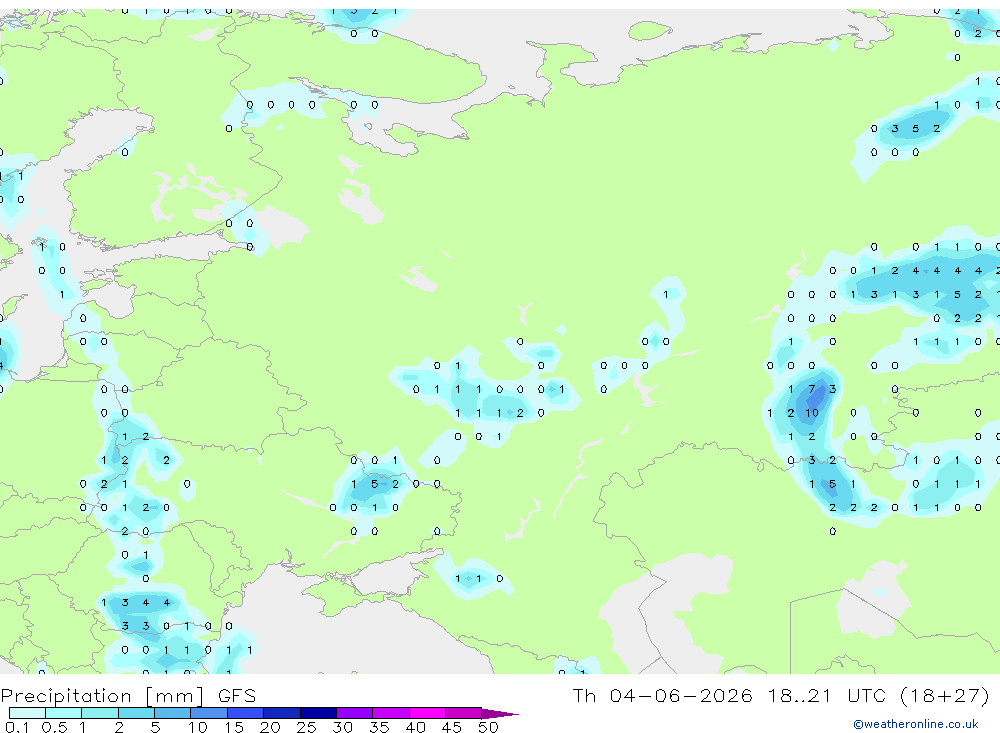Screen dimensions: 1000x733
Task: Select the 0.1–0.5 mm lightest legend swatch
Action: [x=27, y=713]
